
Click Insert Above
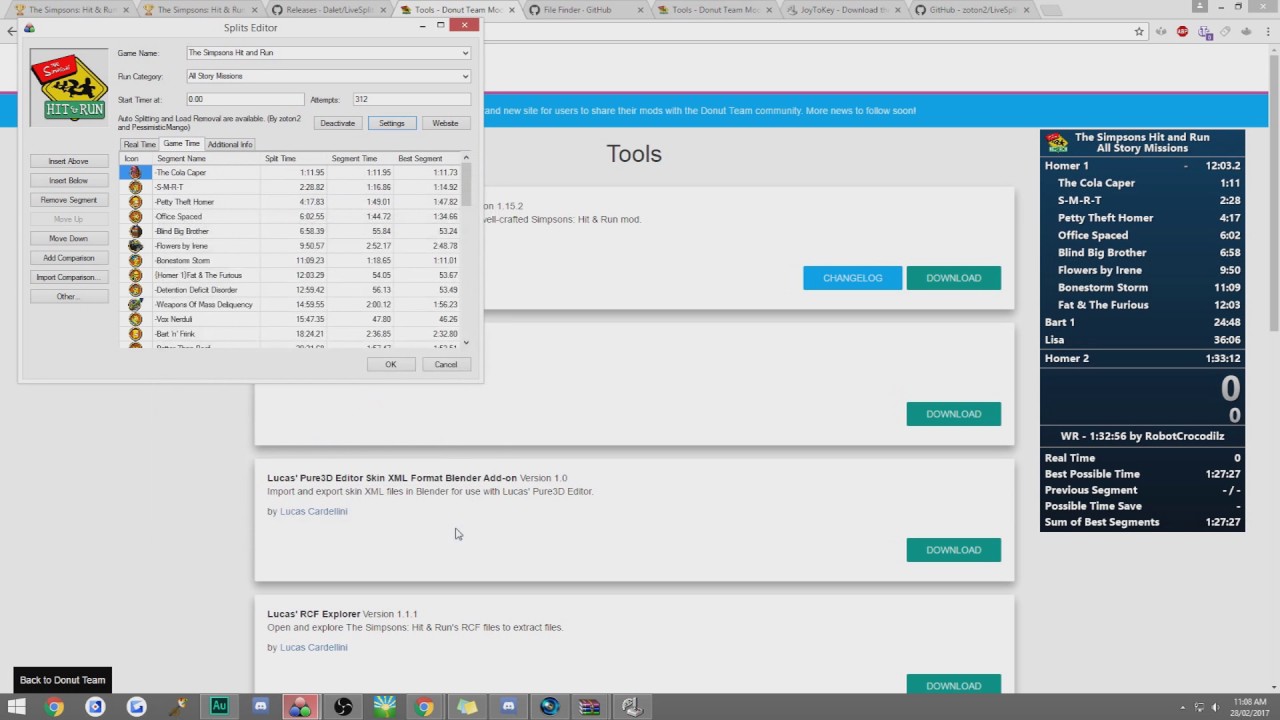pos(68,161)
